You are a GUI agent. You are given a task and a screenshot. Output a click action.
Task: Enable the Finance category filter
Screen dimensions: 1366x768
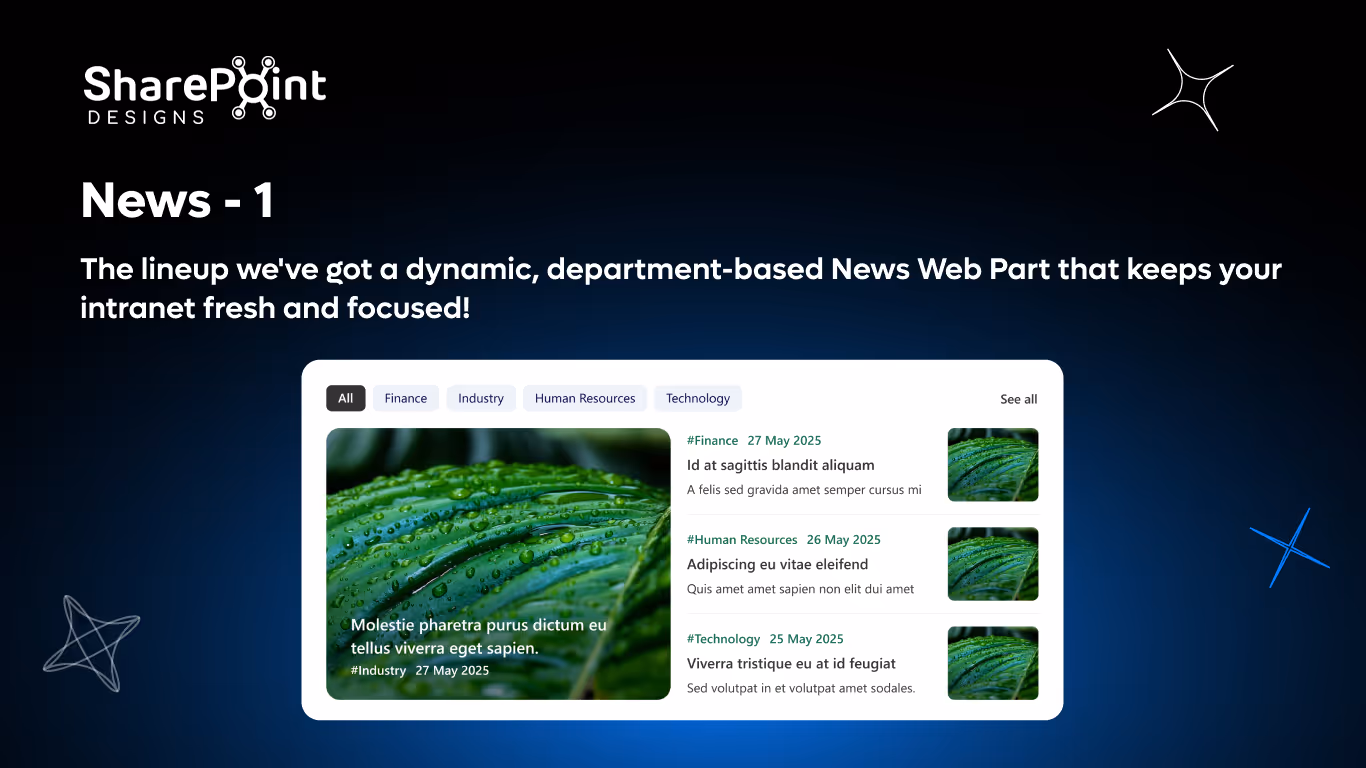(x=405, y=398)
